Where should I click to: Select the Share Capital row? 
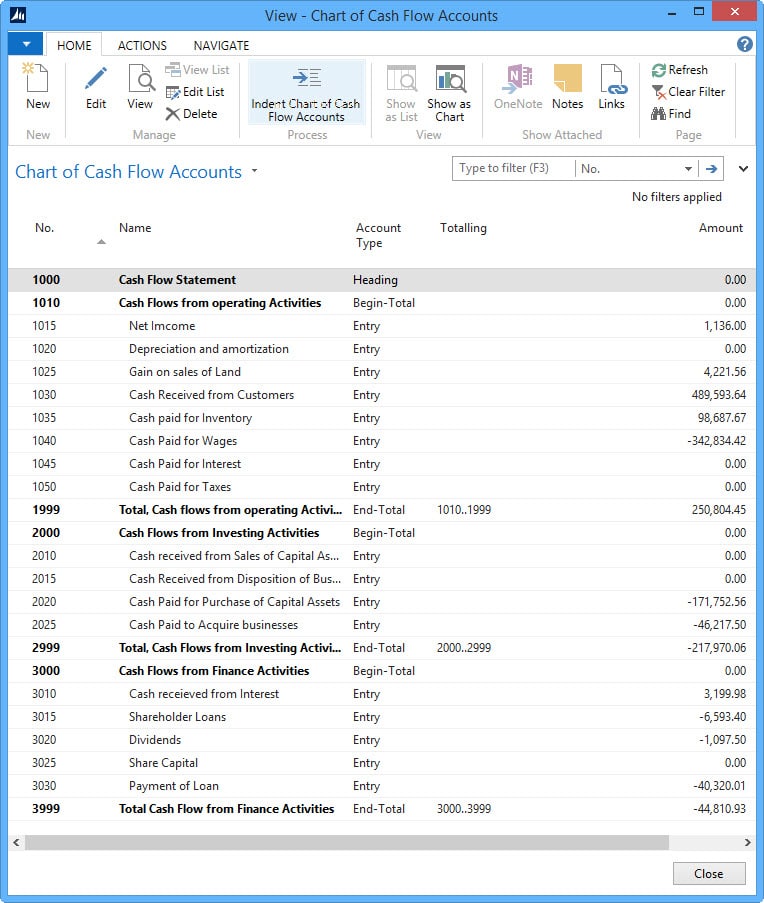pos(382,763)
